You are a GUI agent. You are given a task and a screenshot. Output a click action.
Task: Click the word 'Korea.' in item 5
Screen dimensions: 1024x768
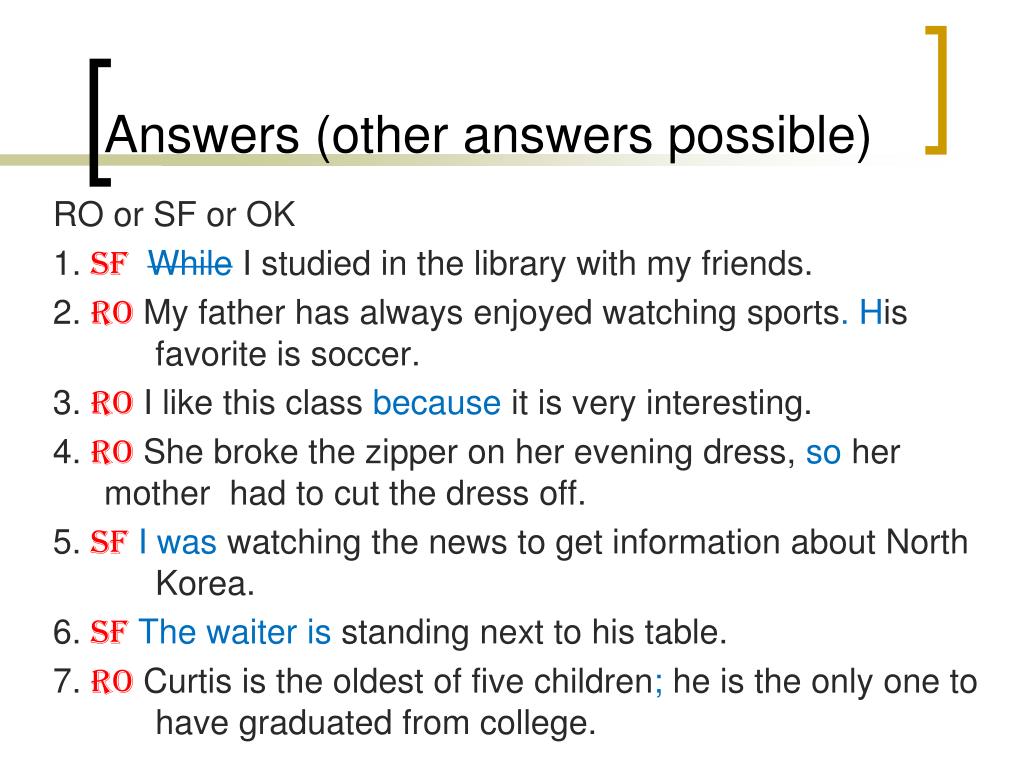pyautogui.click(x=204, y=583)
